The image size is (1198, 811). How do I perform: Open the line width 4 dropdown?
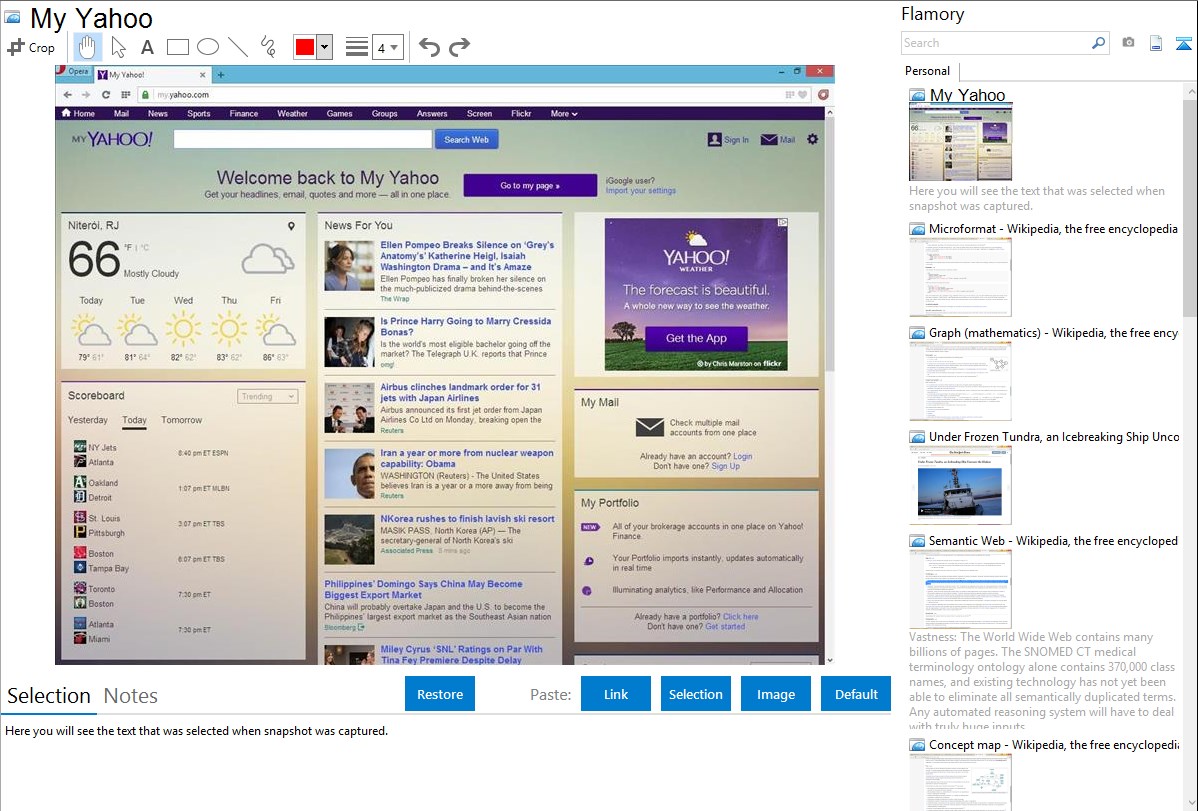click(388, 48)
